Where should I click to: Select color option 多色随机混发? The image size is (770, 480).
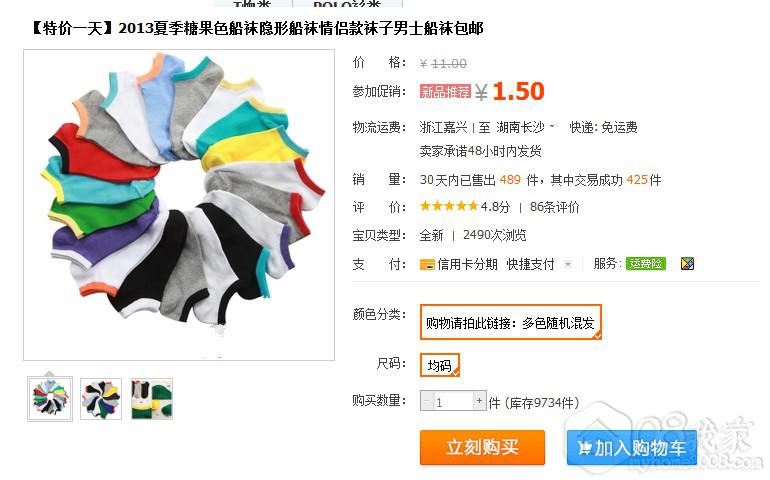point(510,322)
